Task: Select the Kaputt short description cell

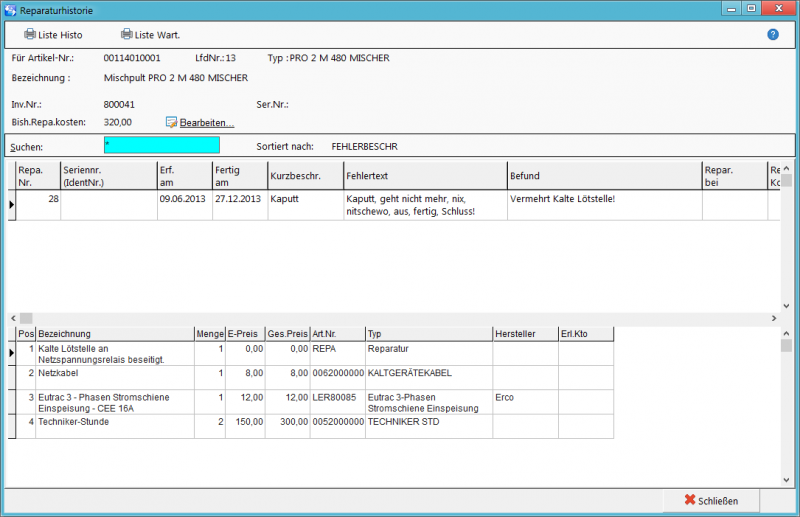Action: click(306, 205)
